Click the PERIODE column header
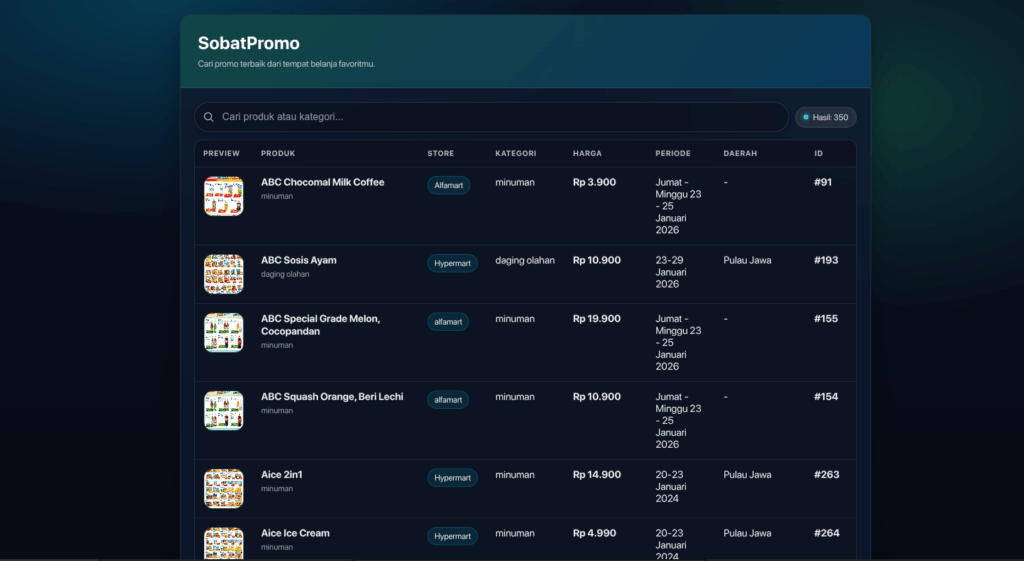This screenshot has width=1024, height=561. click(x=673, y=153)
